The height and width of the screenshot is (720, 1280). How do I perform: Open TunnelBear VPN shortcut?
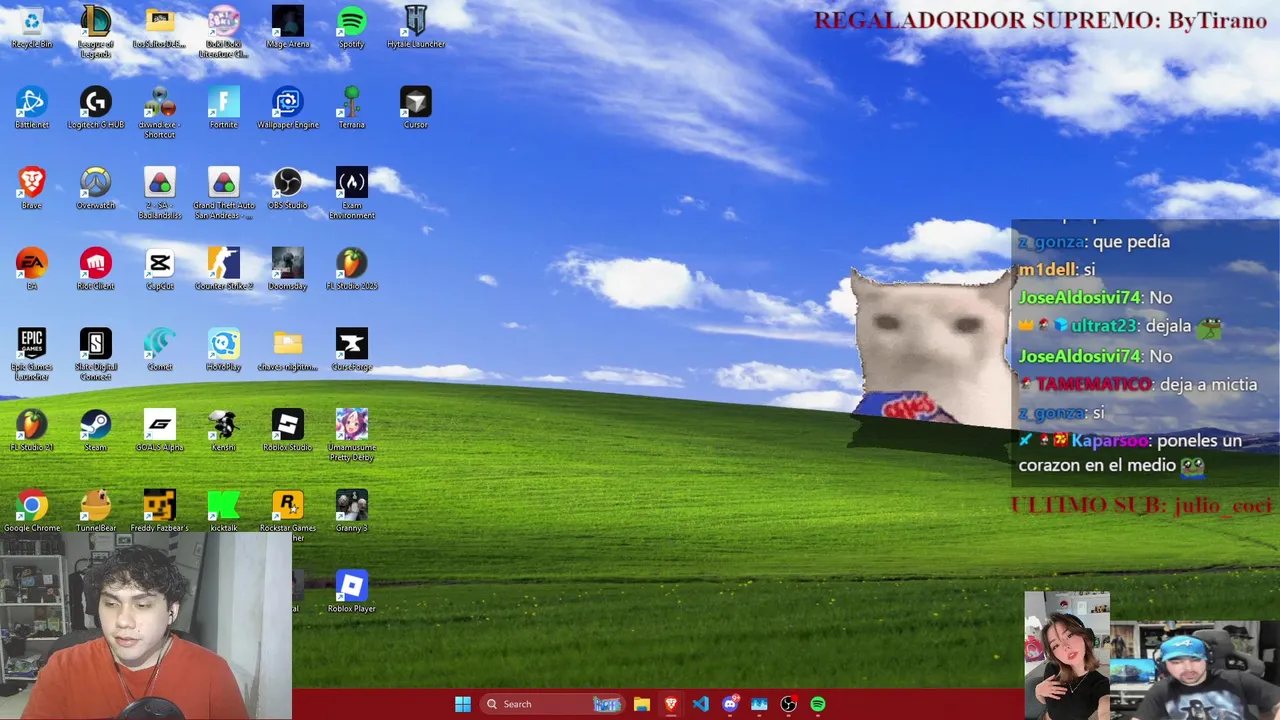(x=96, y=511)
